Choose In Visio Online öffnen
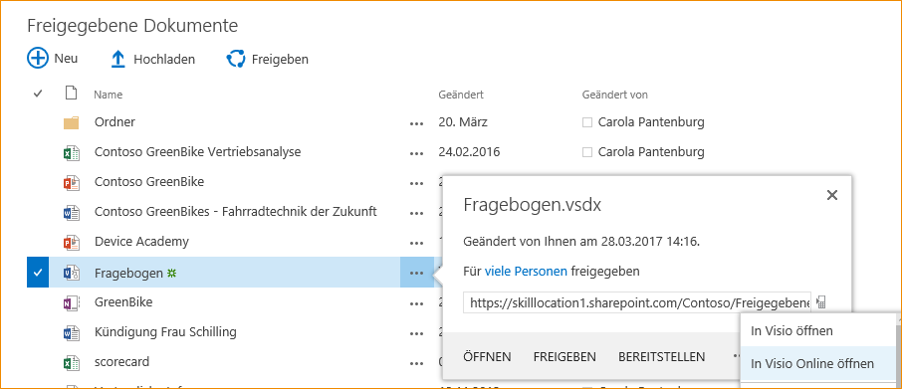The image size is (902, 389). pyautogui.click(x=812, y=364)
